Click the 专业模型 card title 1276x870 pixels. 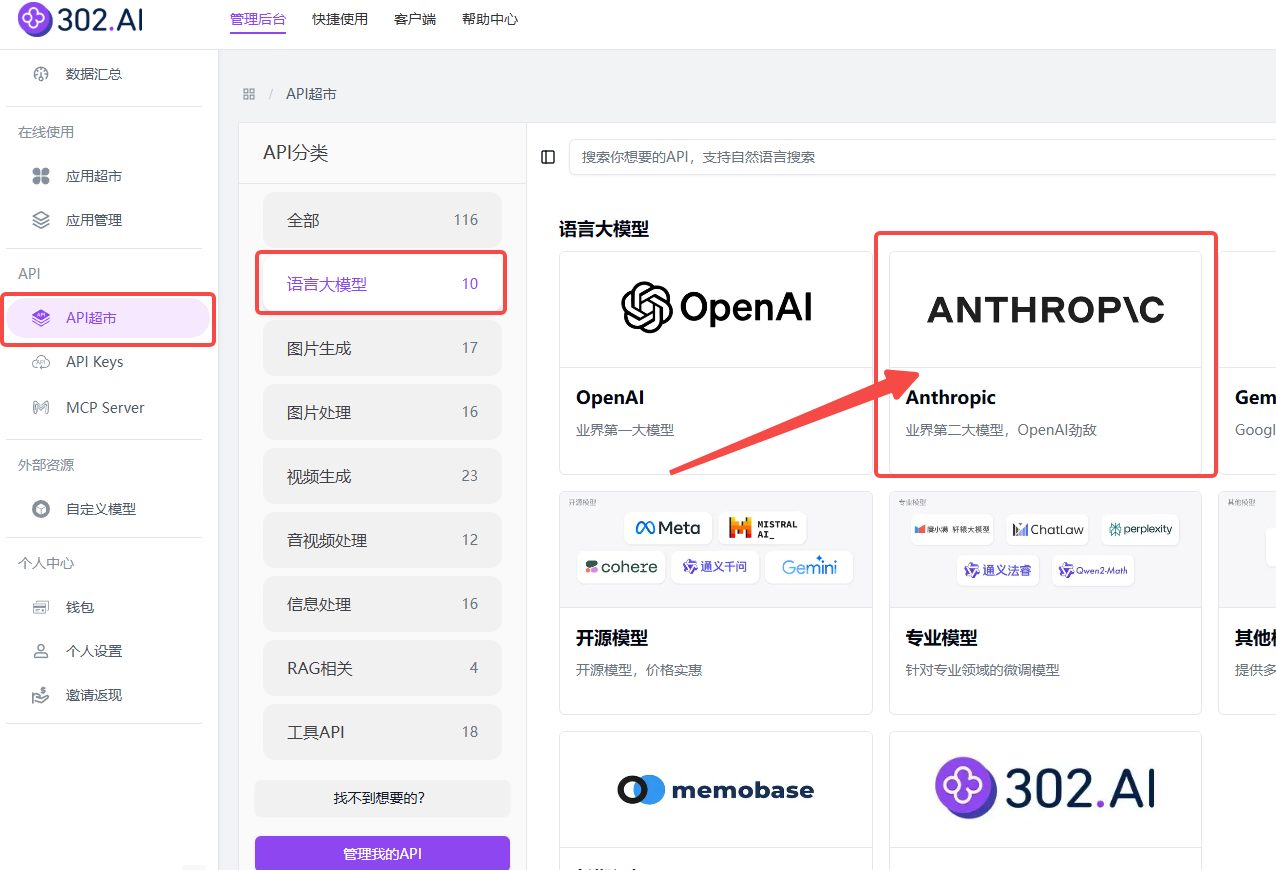point(942,638)
